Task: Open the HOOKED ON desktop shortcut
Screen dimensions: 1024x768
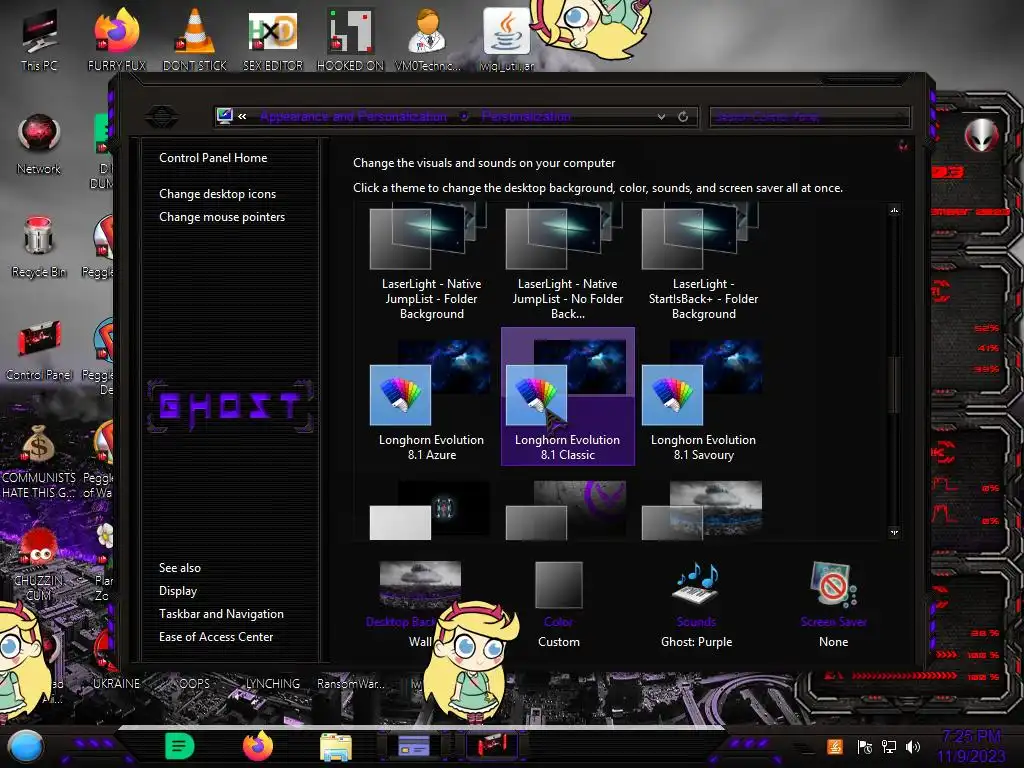Action: [350, 39]
